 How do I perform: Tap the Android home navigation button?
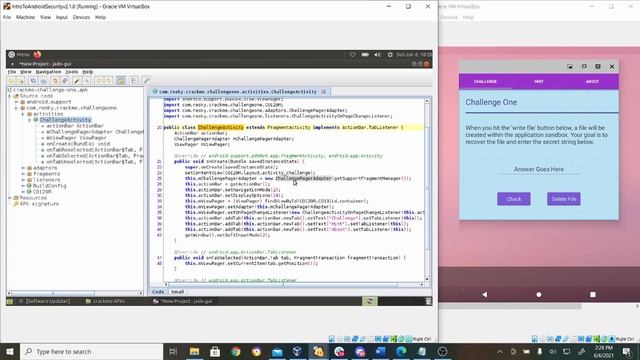tap(539, 294)
